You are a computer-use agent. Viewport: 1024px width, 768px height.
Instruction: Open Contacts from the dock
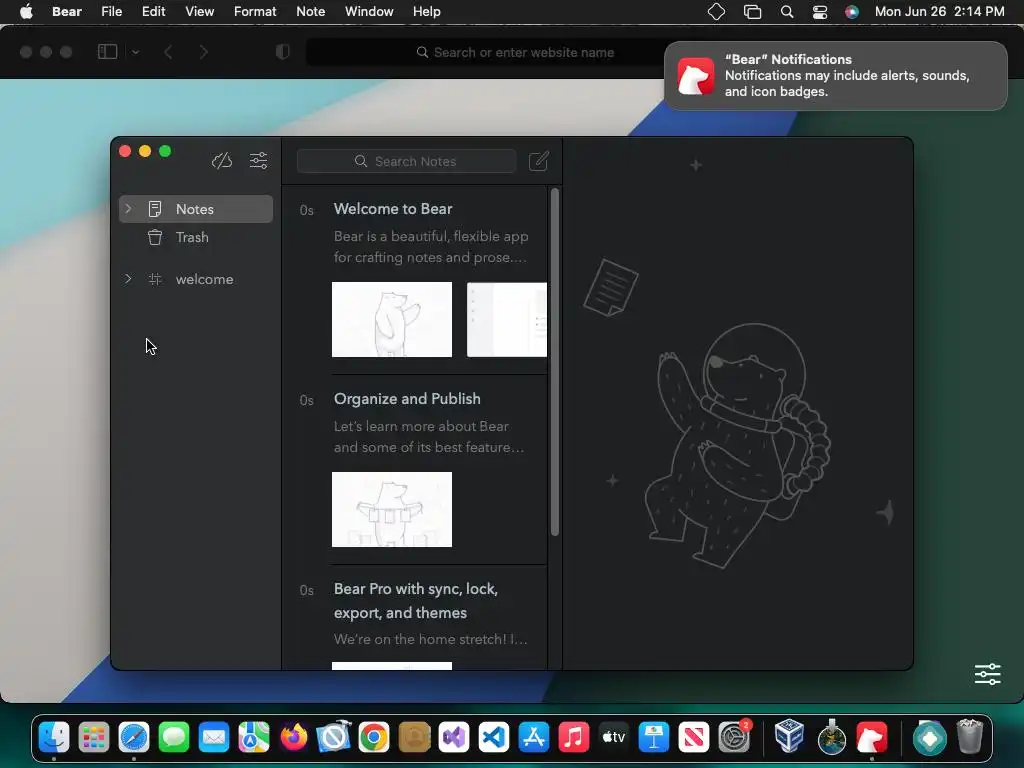coord(414,738)
